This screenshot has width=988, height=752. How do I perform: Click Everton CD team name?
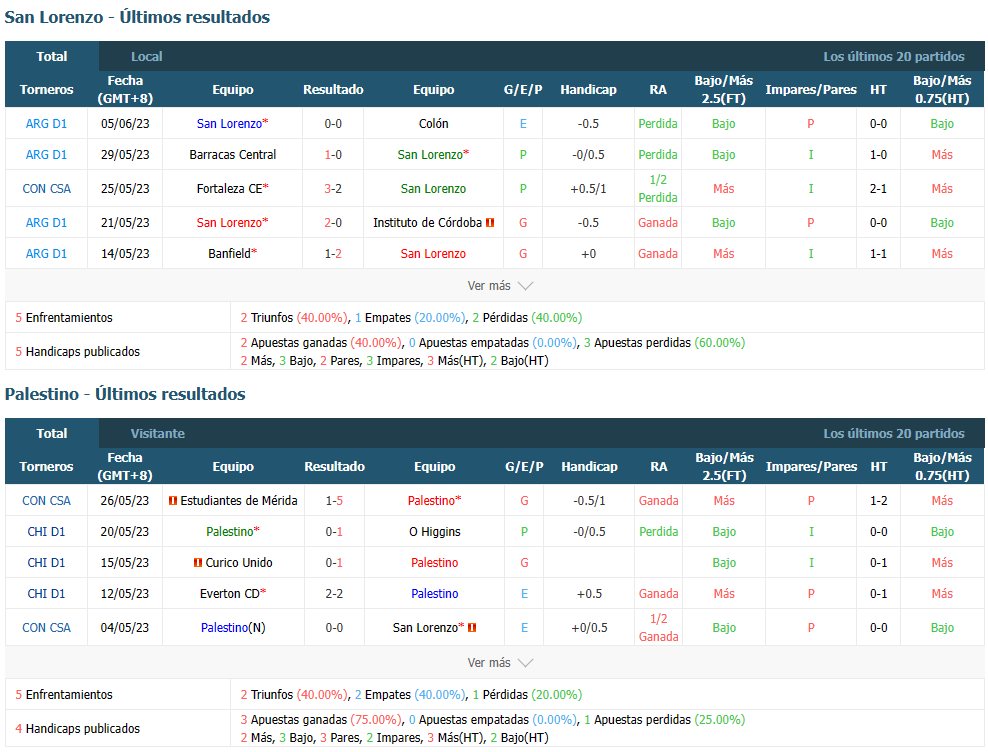pos(229,593)
